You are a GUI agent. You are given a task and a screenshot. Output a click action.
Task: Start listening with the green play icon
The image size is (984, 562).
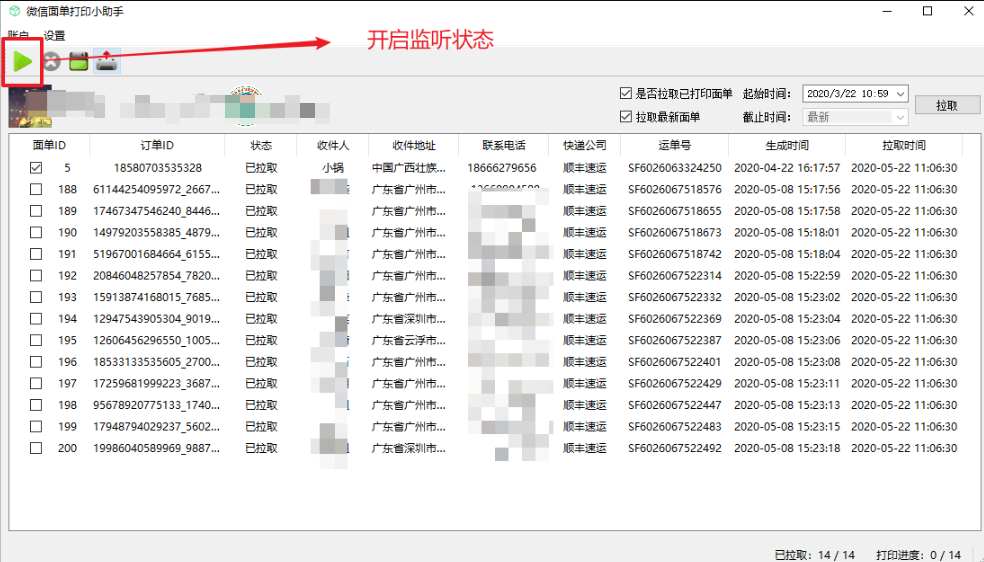(x=23, y=61)
